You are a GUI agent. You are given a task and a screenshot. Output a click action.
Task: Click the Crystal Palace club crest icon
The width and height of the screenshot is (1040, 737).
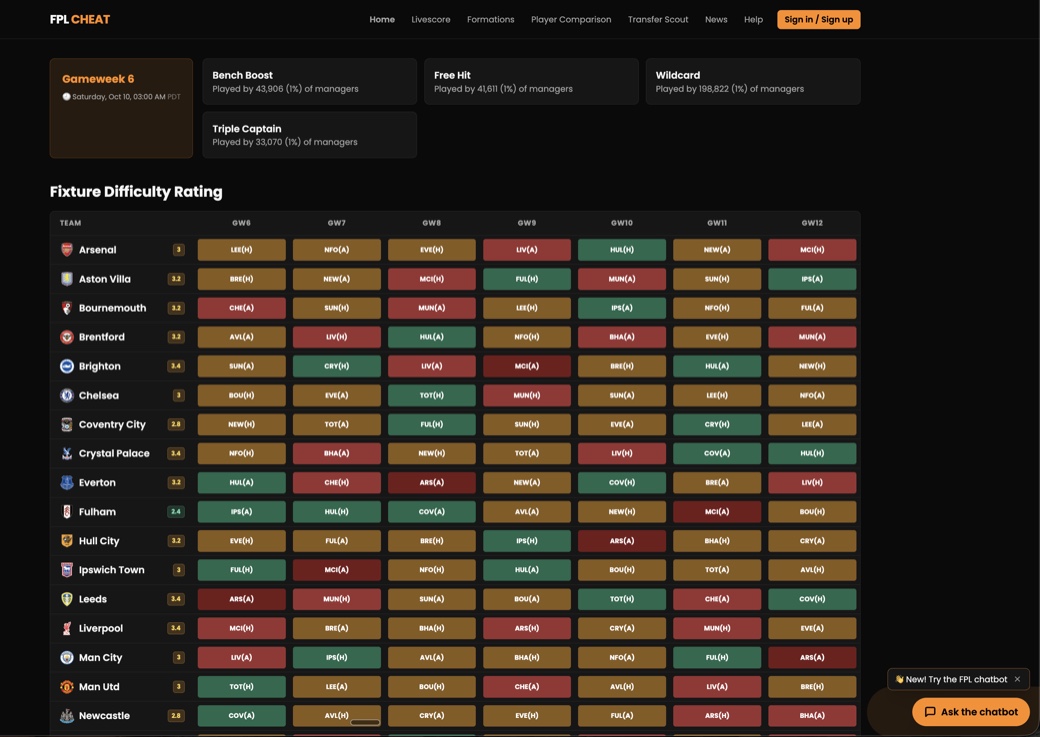click(67, 453)
